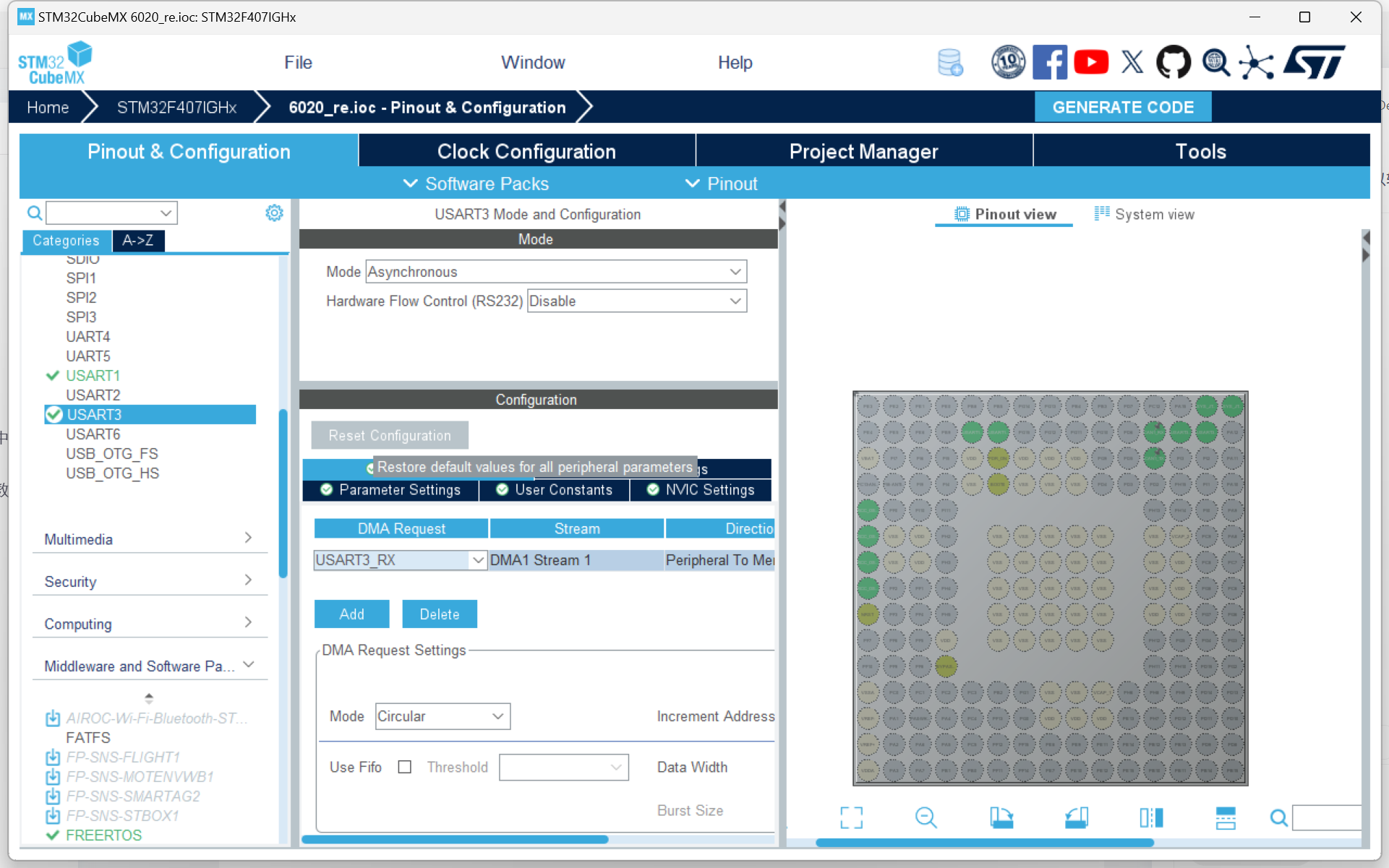1389x868 pixels.
Task: Zoom out the chip pinout view
Action: (926, 817)
